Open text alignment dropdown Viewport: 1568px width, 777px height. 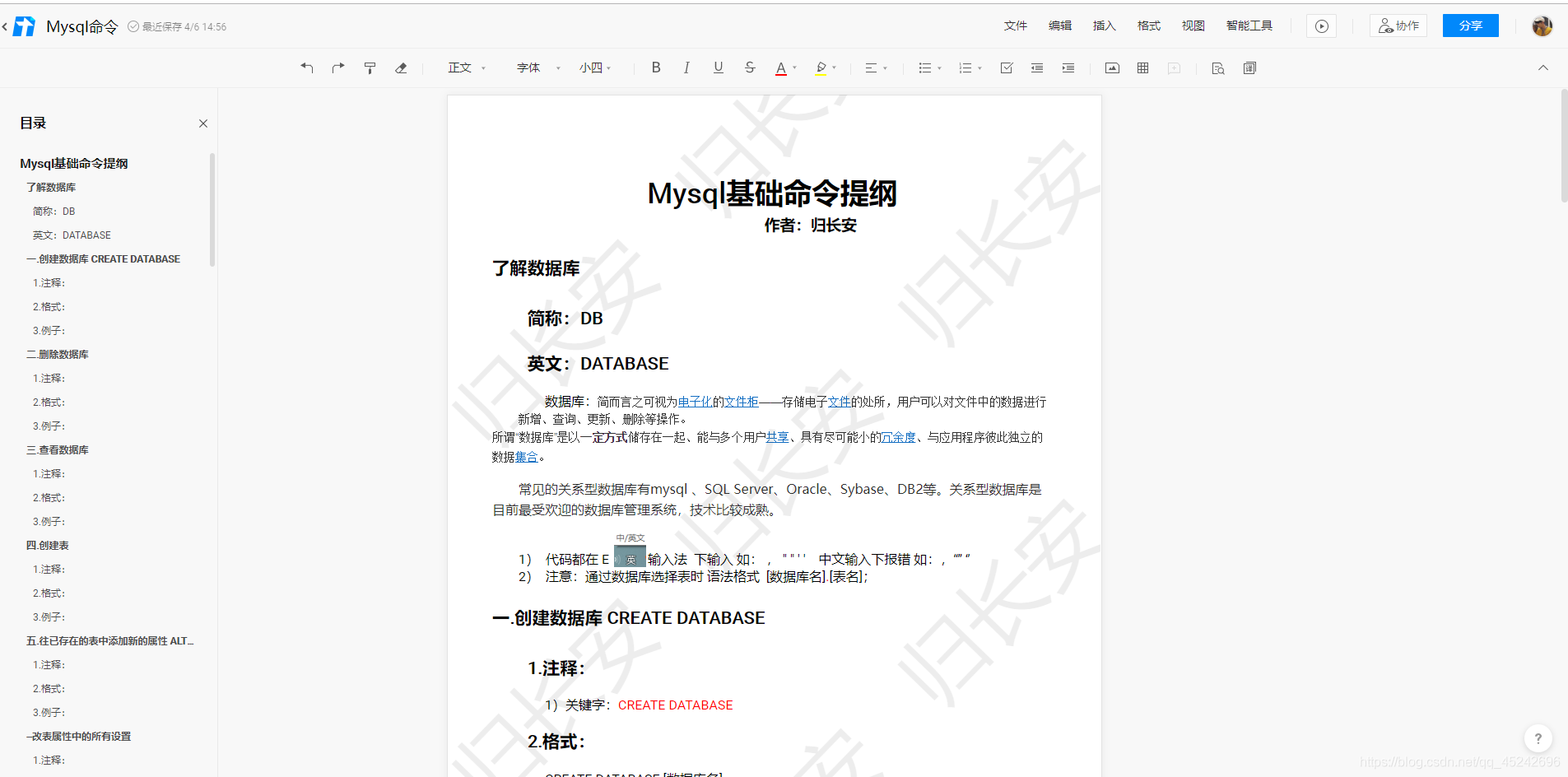(876, 68)
